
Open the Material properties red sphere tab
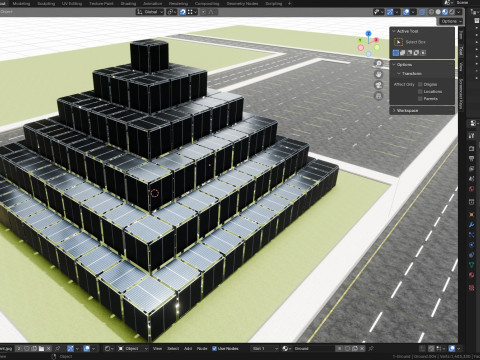pyautogui.click(x=472, y=275)
